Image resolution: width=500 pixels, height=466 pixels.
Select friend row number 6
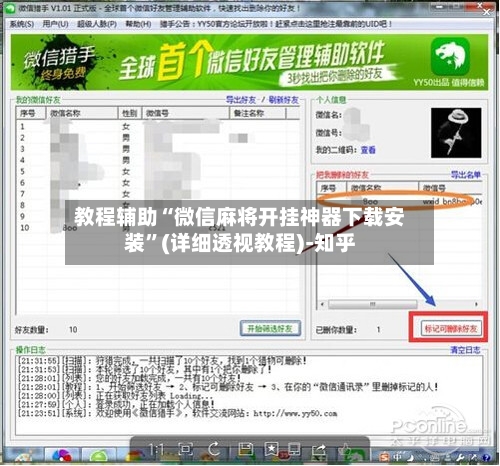coord(159,183)
